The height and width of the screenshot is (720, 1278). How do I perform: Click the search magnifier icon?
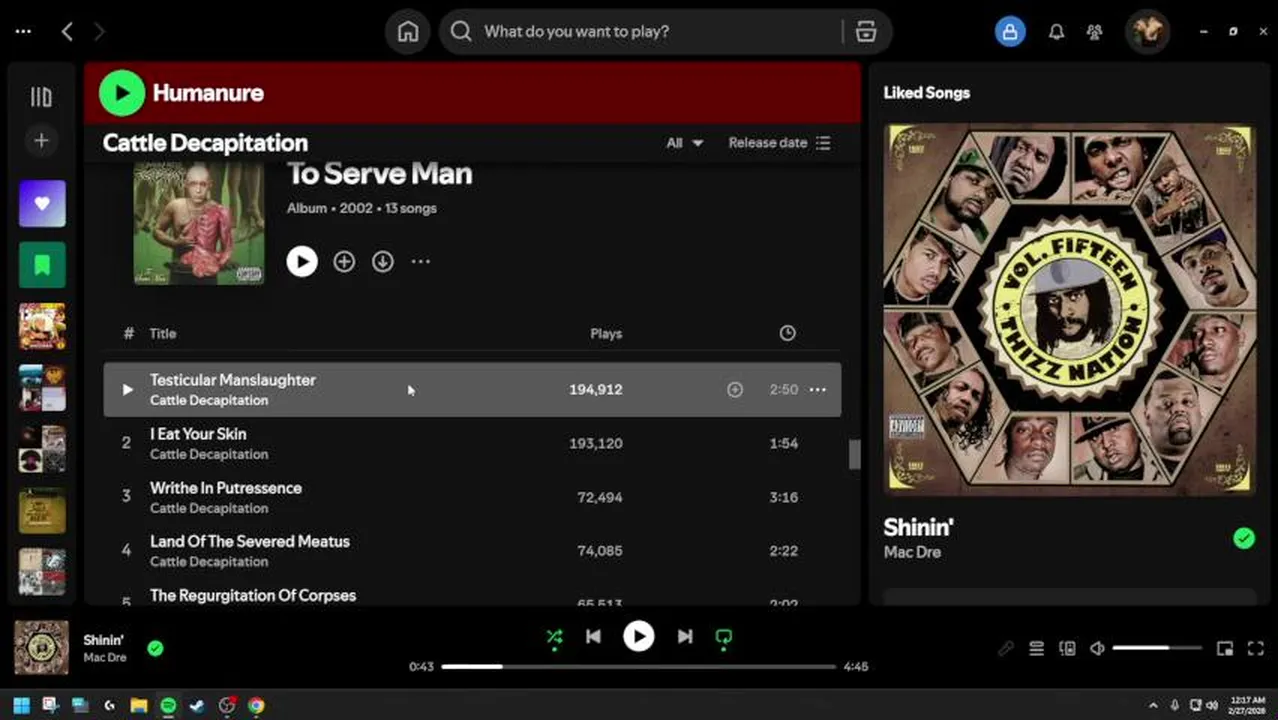tap(461, 31)
